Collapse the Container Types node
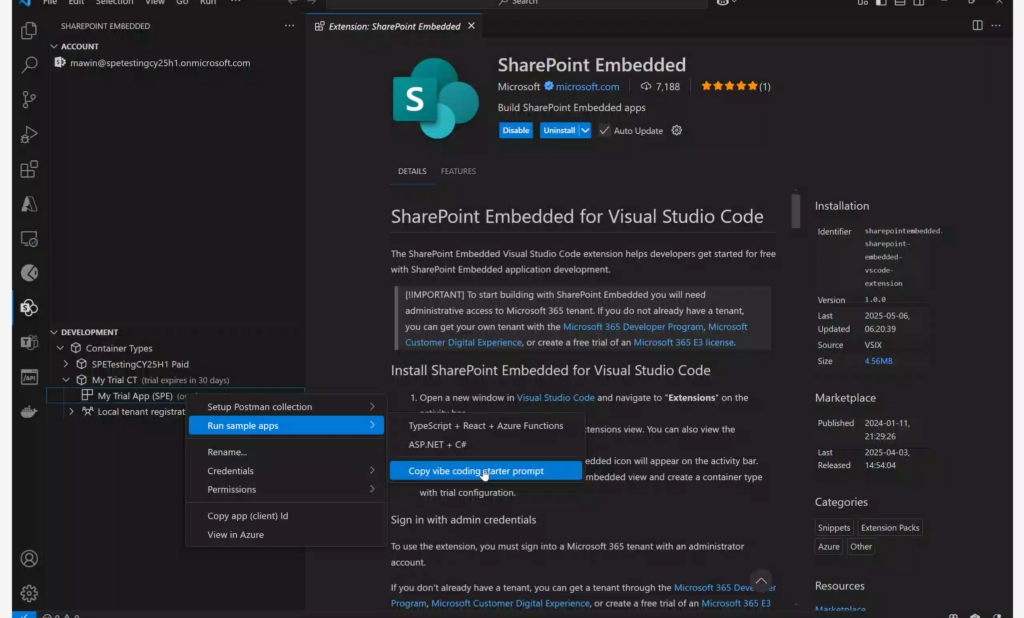 (x=60, y=348)
